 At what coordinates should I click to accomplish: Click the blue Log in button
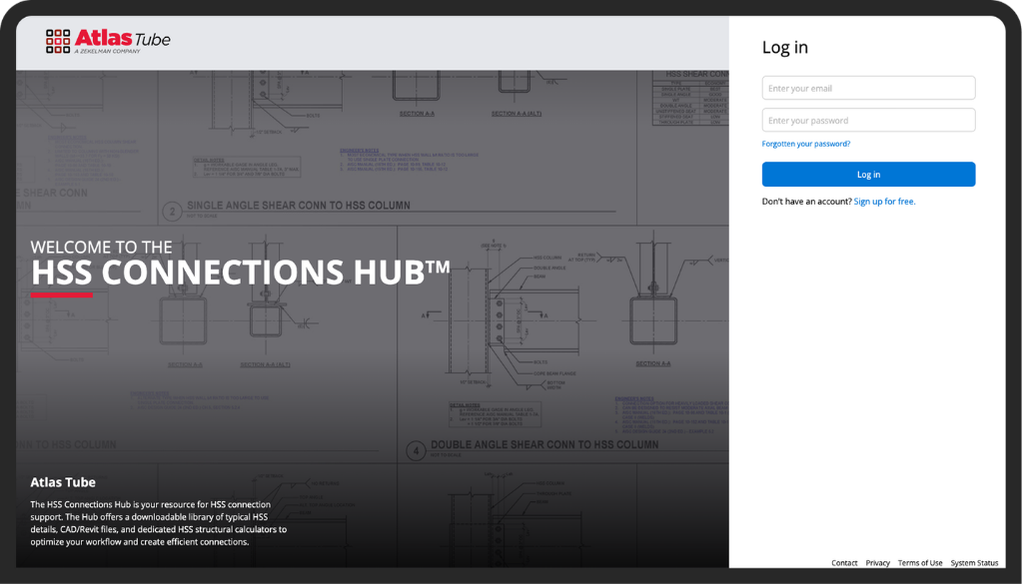point(868,174)
